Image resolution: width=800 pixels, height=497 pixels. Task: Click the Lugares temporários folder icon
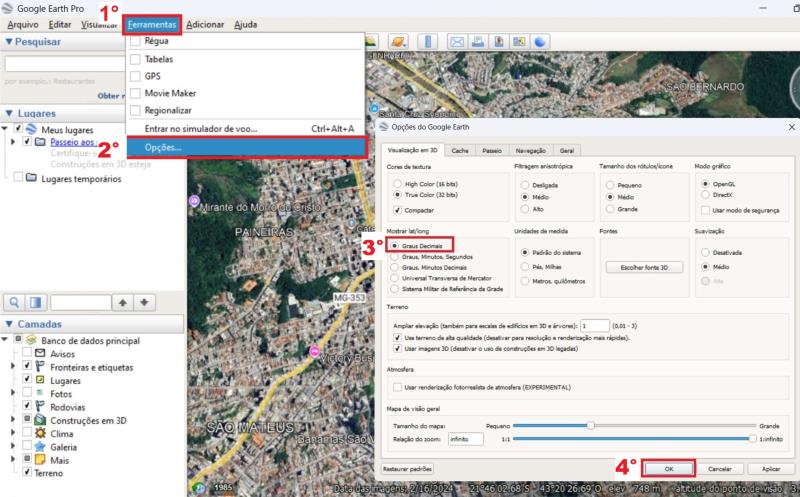click(31, 178)
